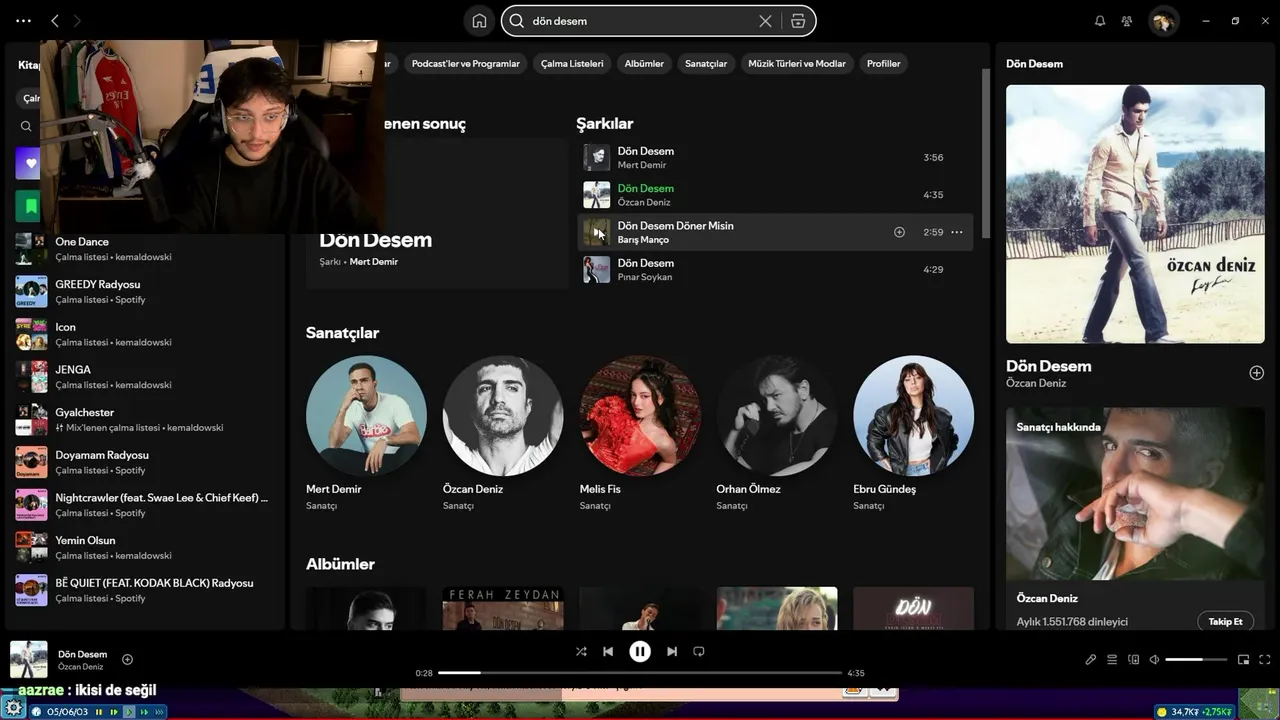The width and height of the screenshot is (1280, 720).
Task: Switch to Albümler filter
Action: (644, 63)
